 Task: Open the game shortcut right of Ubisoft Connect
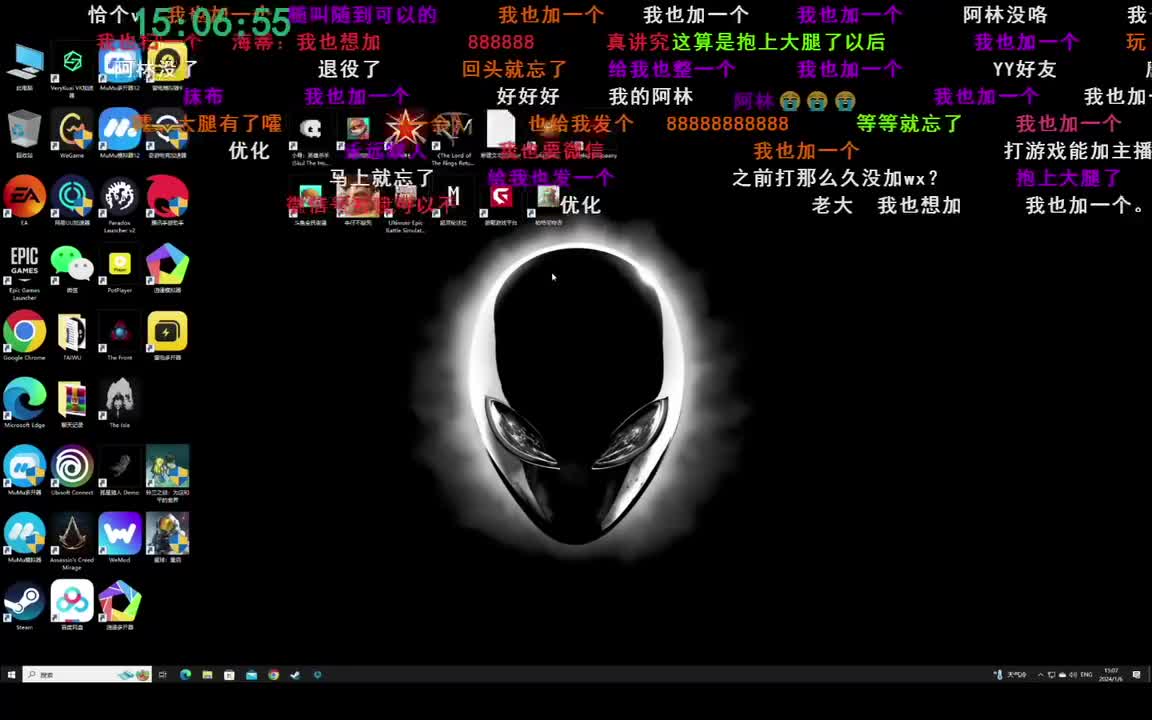pos(120,470)
